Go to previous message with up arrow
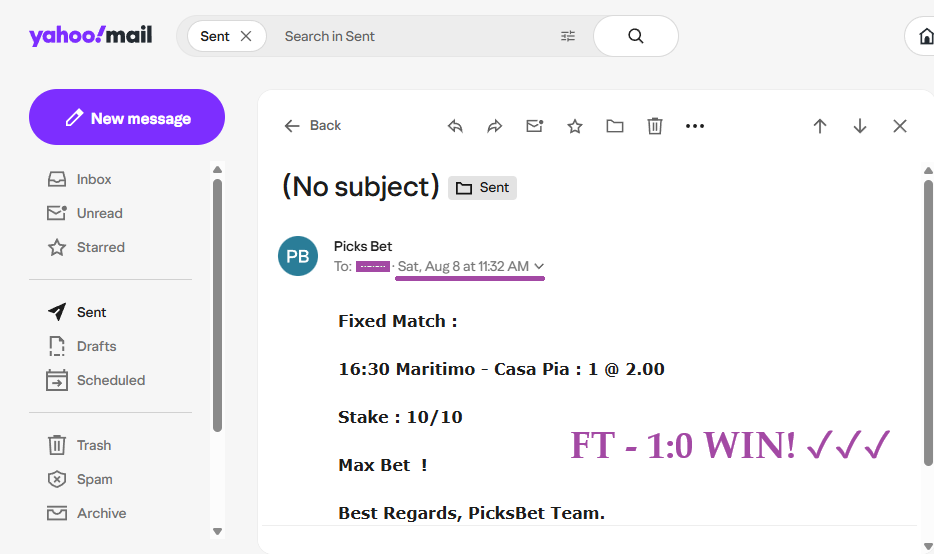 (x=820, y=126)
